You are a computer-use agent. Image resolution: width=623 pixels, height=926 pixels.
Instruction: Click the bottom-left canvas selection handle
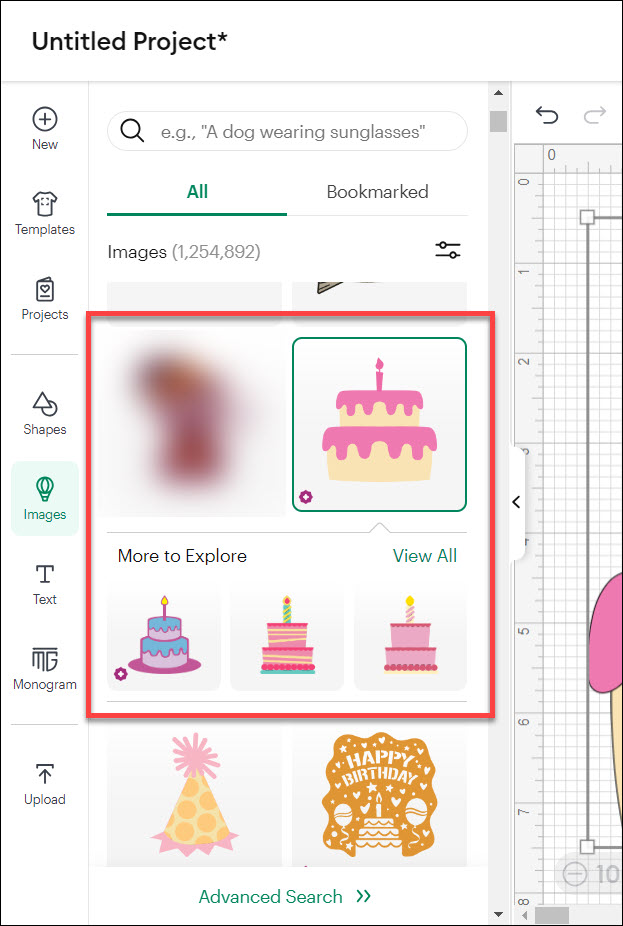pyautogui.click(x=587, y=847)
